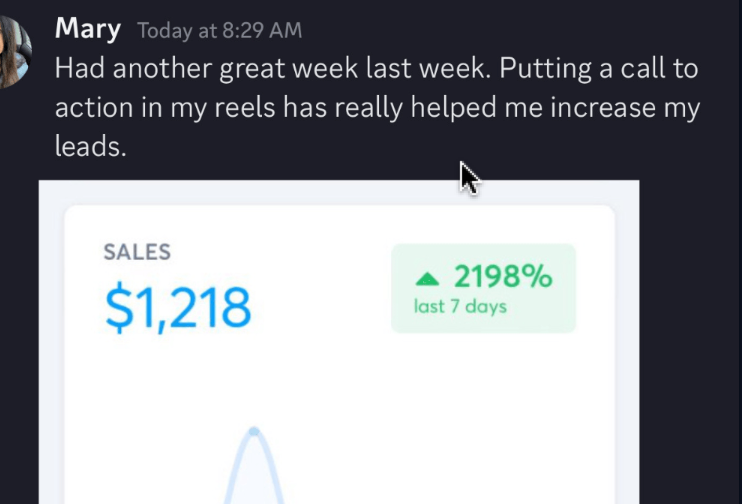The width and height of the screenshot is (742, 504).
Task: Open the sales screenshot image attachment
Action: click(x=339, y=342)
